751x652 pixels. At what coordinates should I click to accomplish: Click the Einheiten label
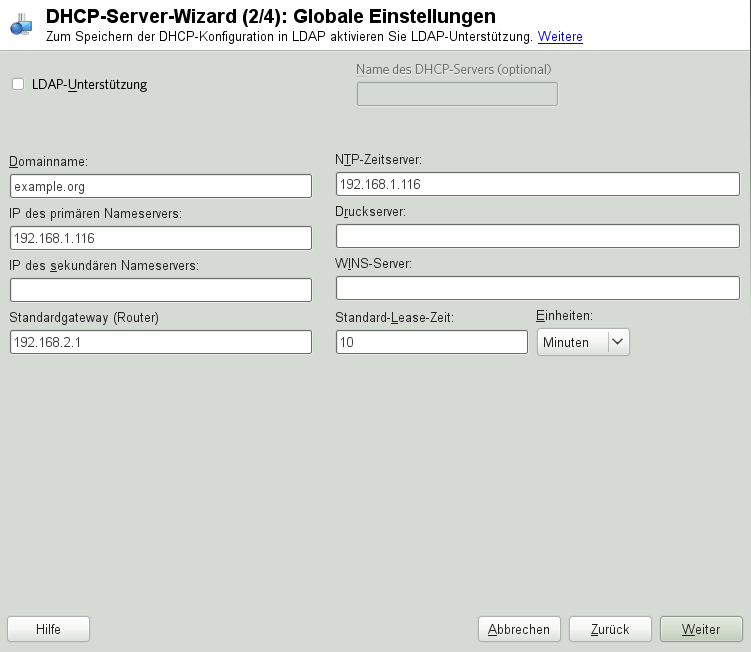click(x=564, y=316)
